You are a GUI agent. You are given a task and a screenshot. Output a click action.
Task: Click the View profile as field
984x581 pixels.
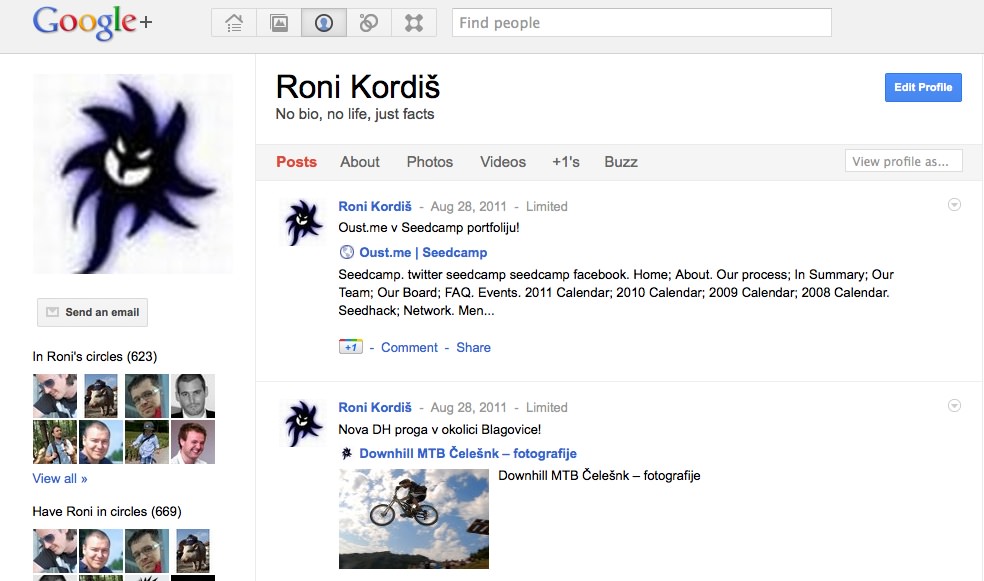click(903, 161)
